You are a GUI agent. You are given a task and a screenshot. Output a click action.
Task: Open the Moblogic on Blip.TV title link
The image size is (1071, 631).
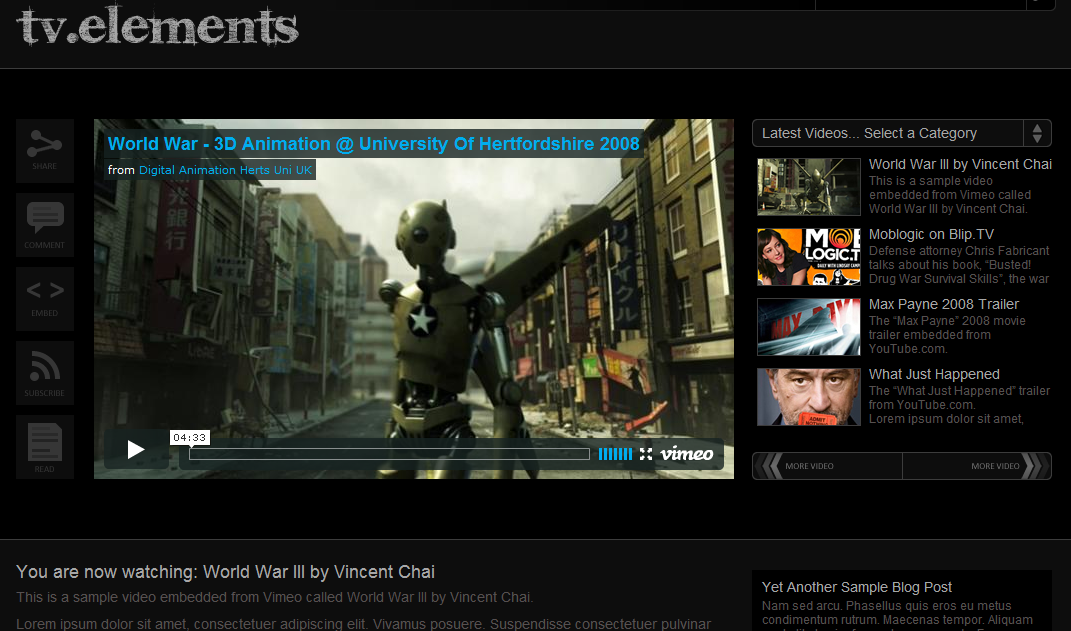pos(931,234)
